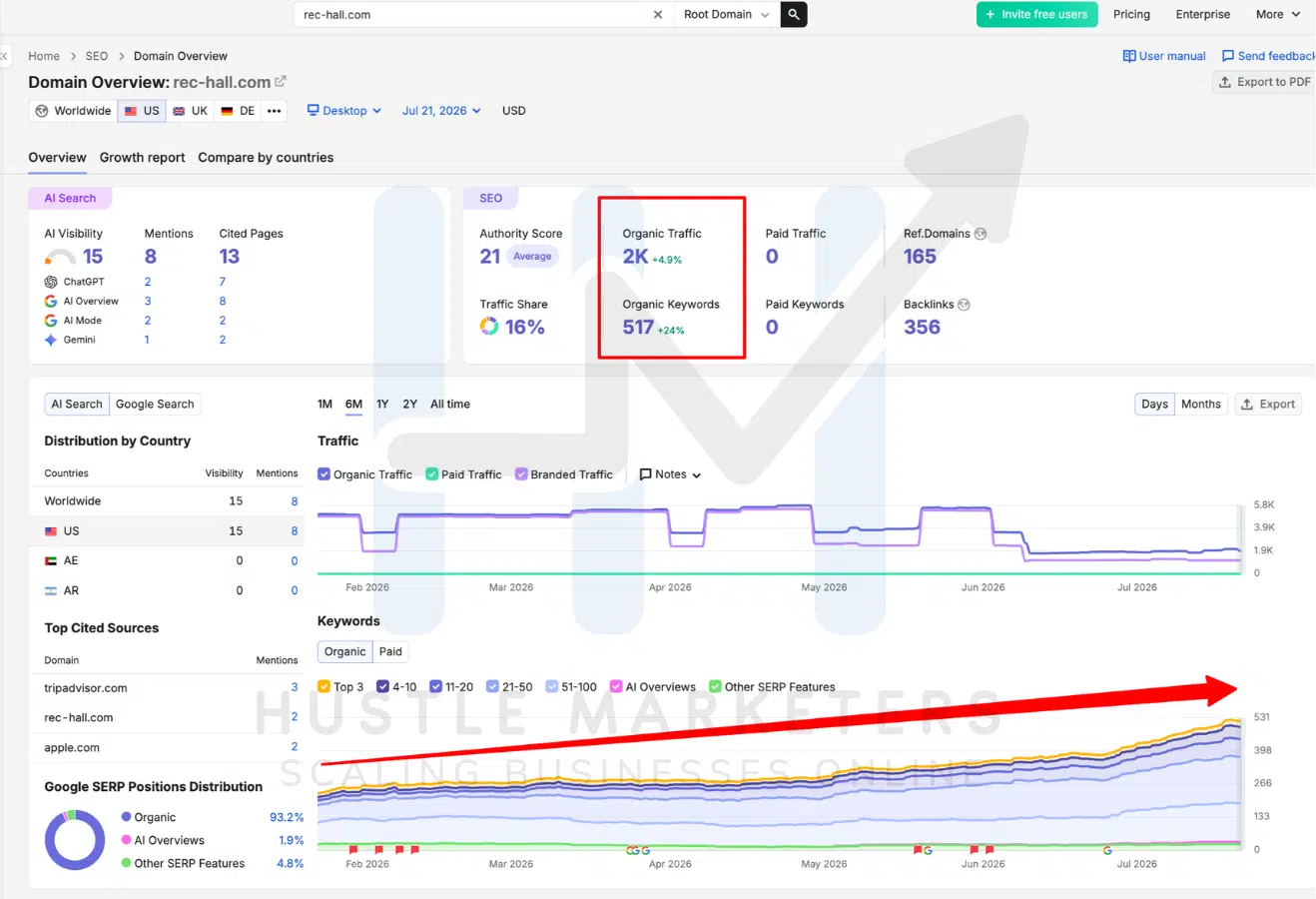
Task: Switch to the Growth report tab
Action: click(x=142, y=158)
